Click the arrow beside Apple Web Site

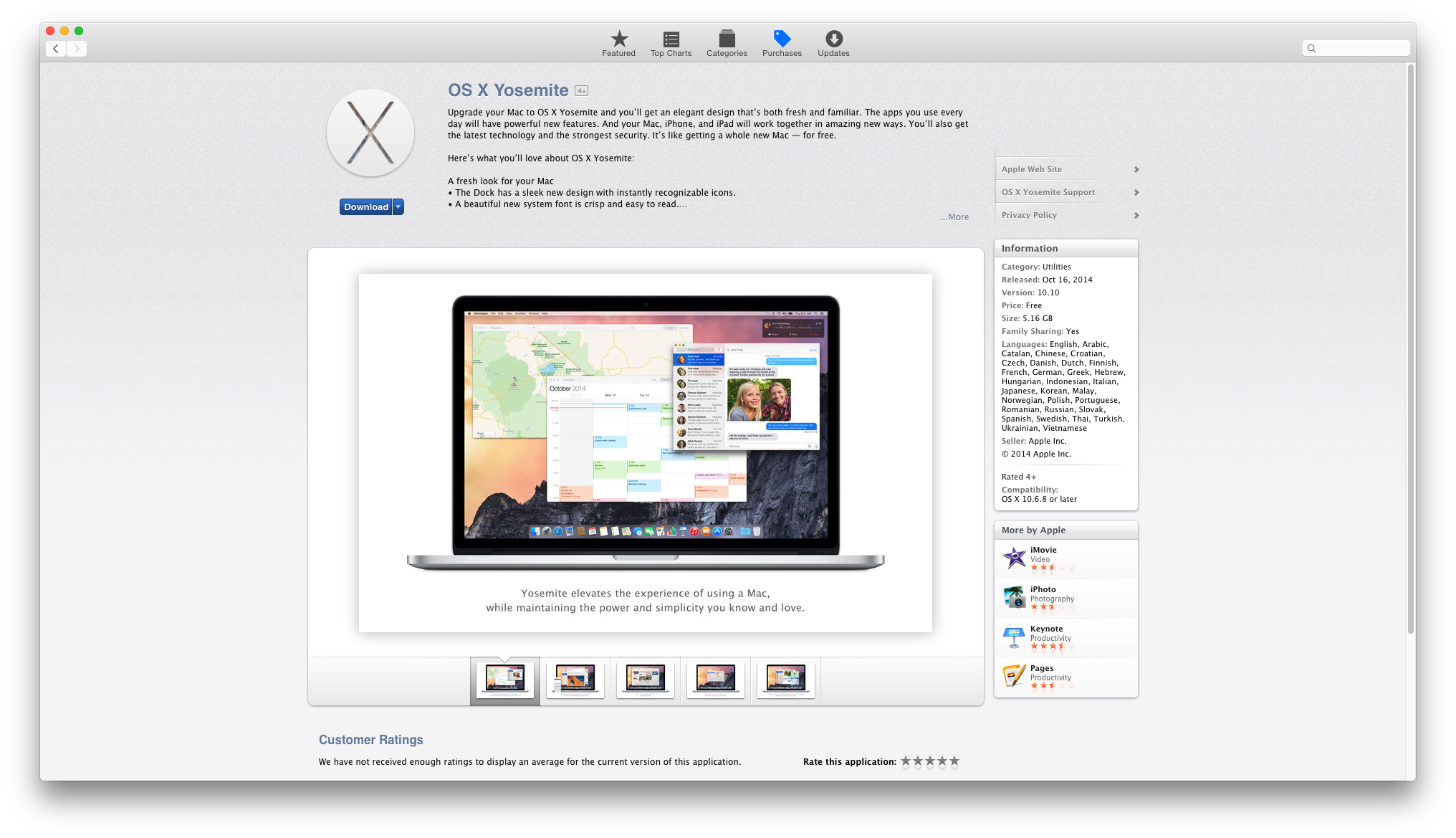pyautogui.click(x=1136, y=169)
